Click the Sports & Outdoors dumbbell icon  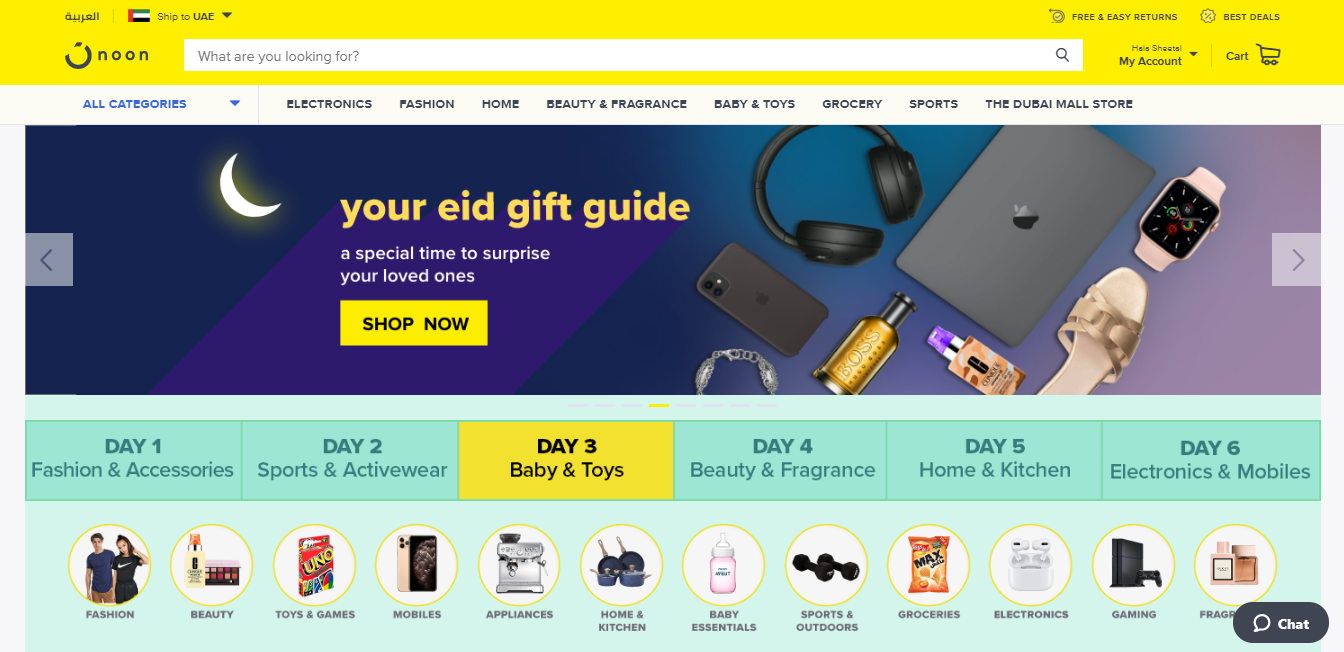pos(827,565)
